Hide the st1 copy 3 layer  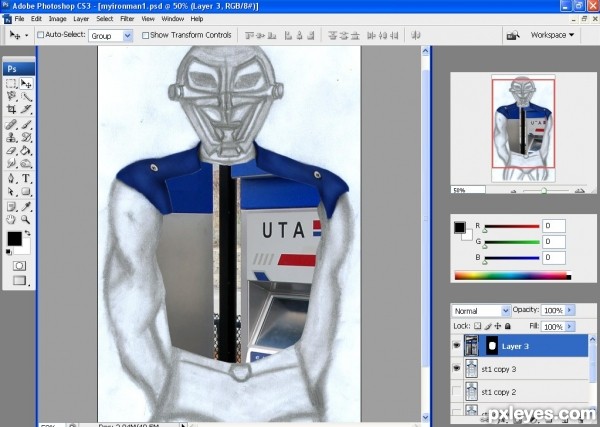coord(457,368)
